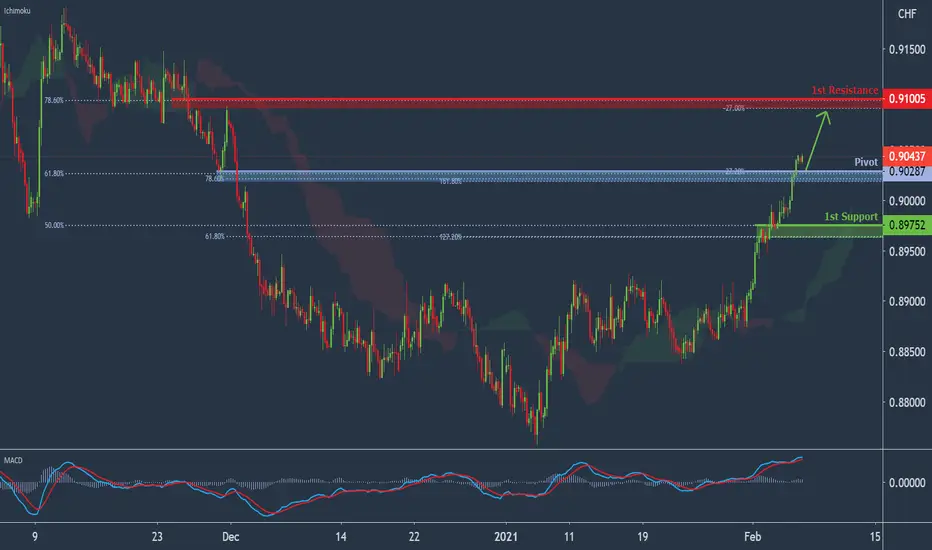This screenshot has width=932, height=550.
Task: Click the 127.20% Fibonacci label
Action: pos(451,237)
